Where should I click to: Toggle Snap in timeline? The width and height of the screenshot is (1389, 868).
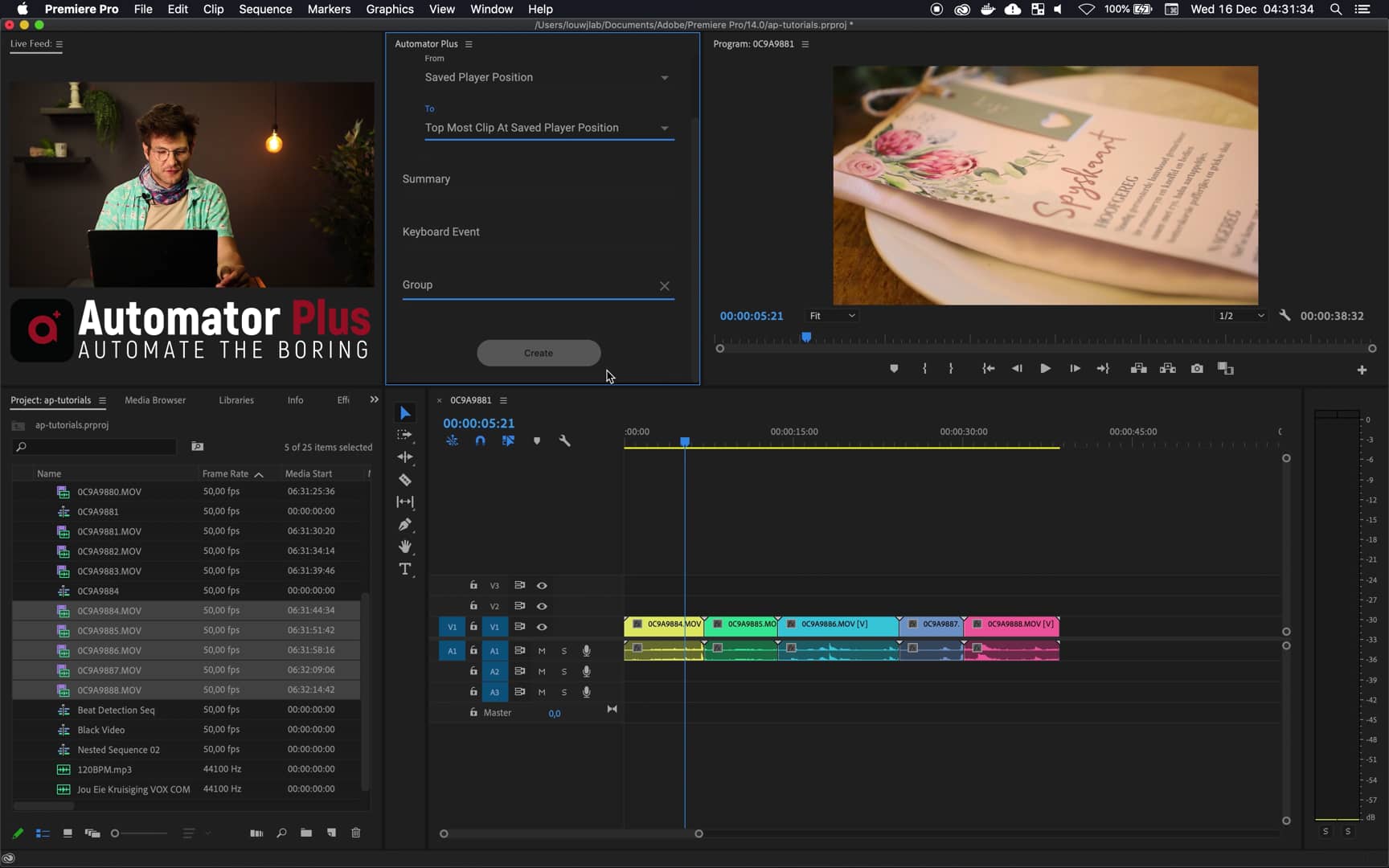click(480, 440)
